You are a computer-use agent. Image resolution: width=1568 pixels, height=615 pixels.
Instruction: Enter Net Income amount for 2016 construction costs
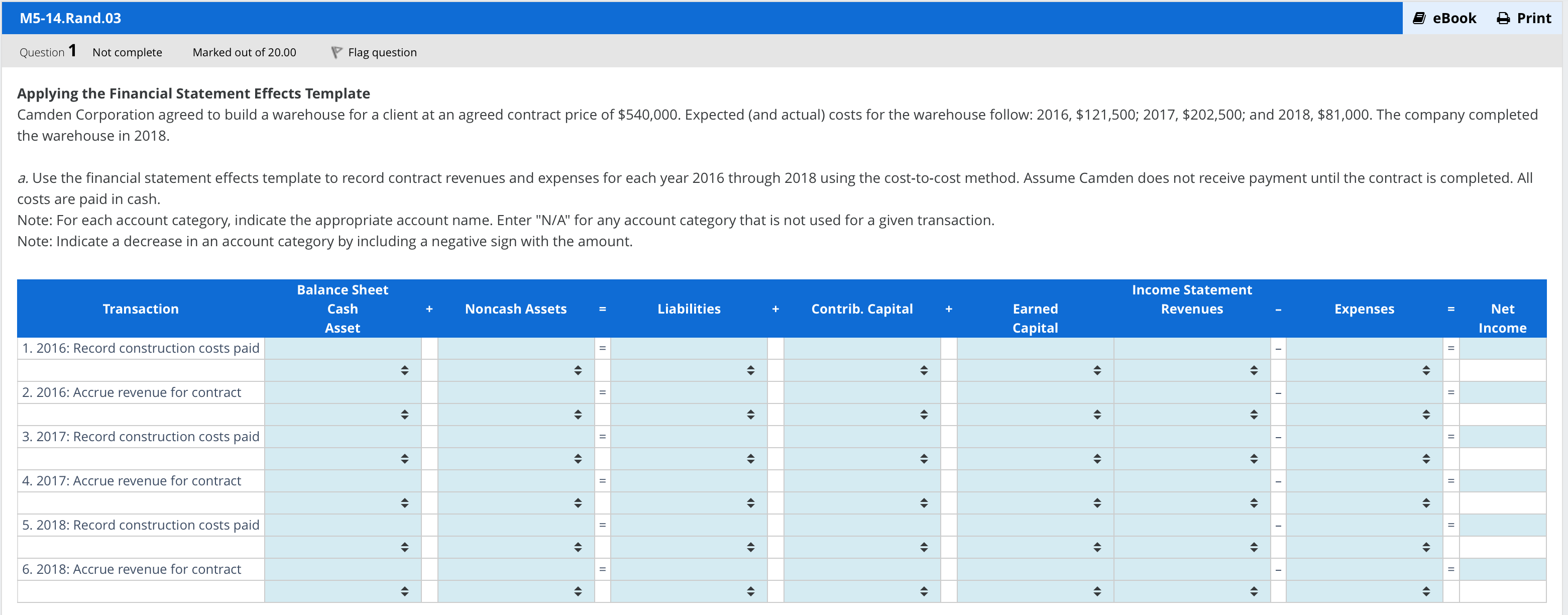[x=1502, y=348]
